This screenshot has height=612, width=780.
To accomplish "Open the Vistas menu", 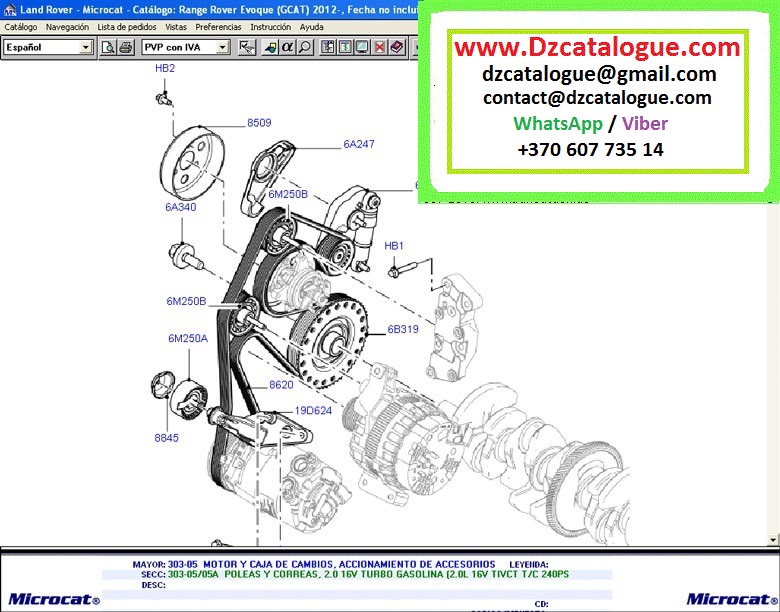I will coord(176,27).
